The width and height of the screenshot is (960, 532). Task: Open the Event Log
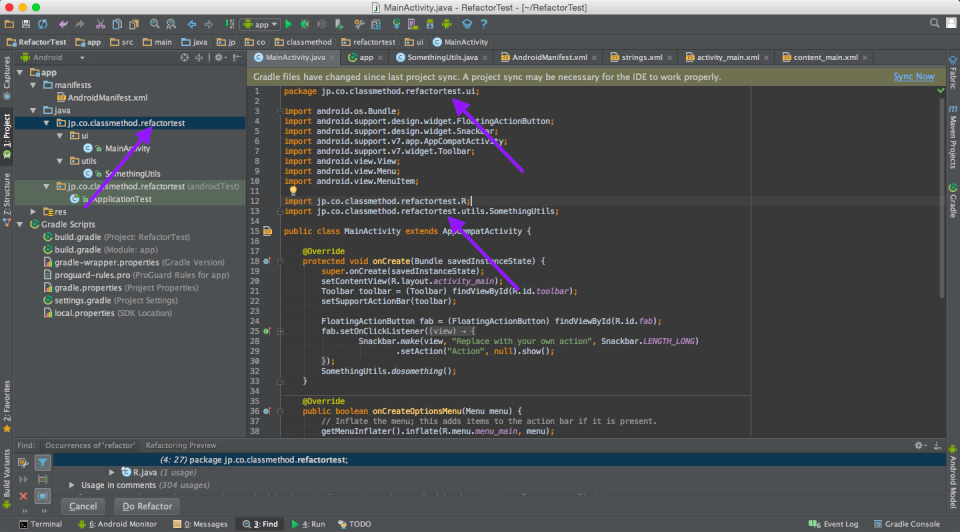click(833, 525)
